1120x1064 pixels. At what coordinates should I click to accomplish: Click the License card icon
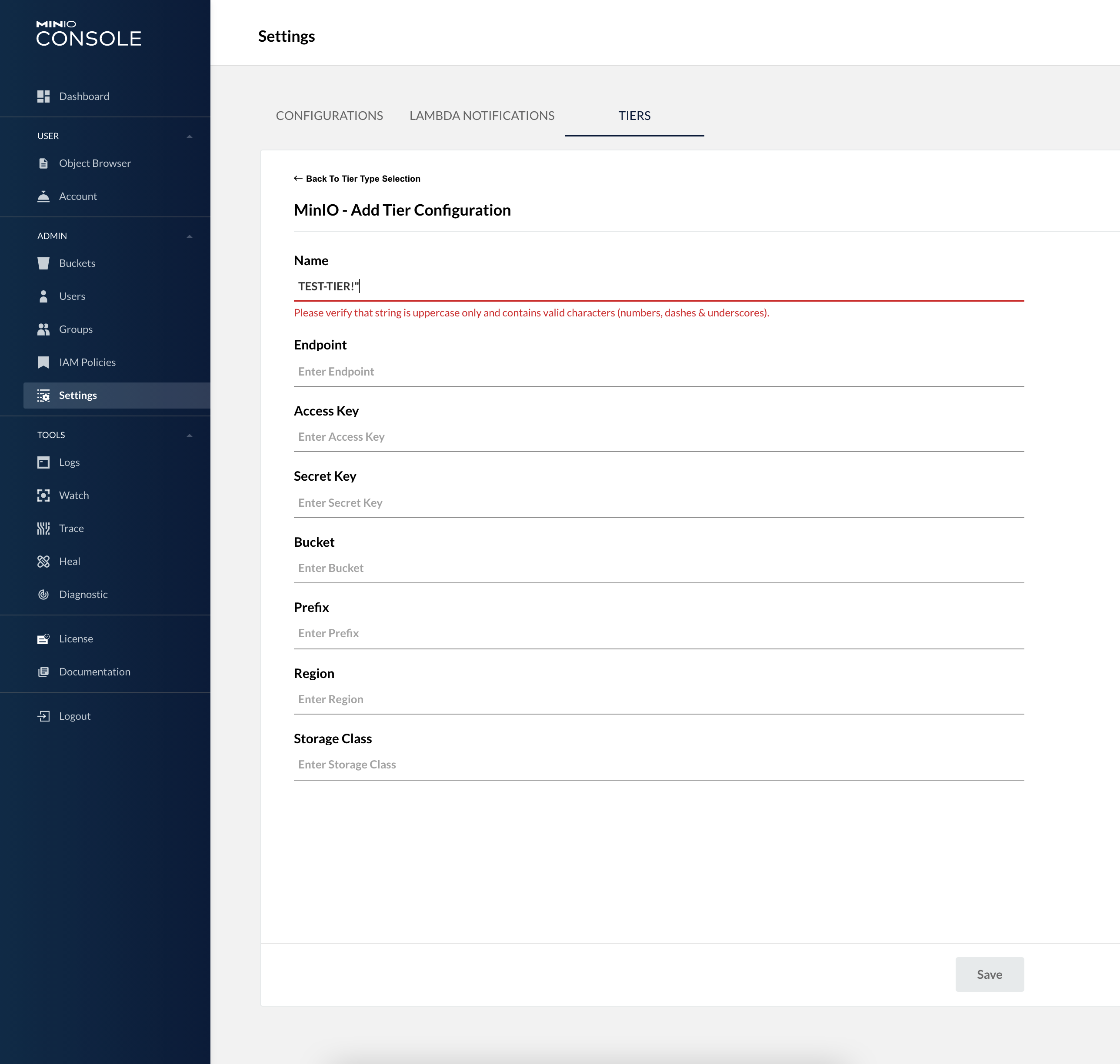point(43,638)
